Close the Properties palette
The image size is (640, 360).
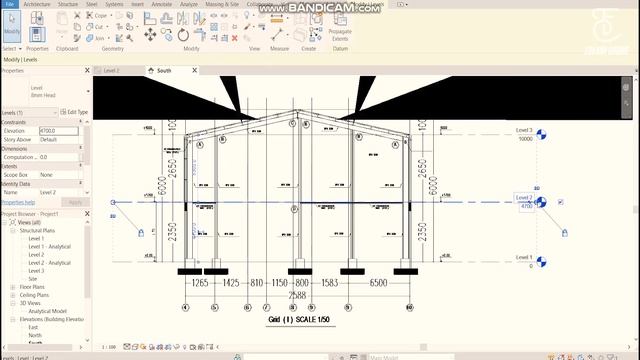coord(87,70)
